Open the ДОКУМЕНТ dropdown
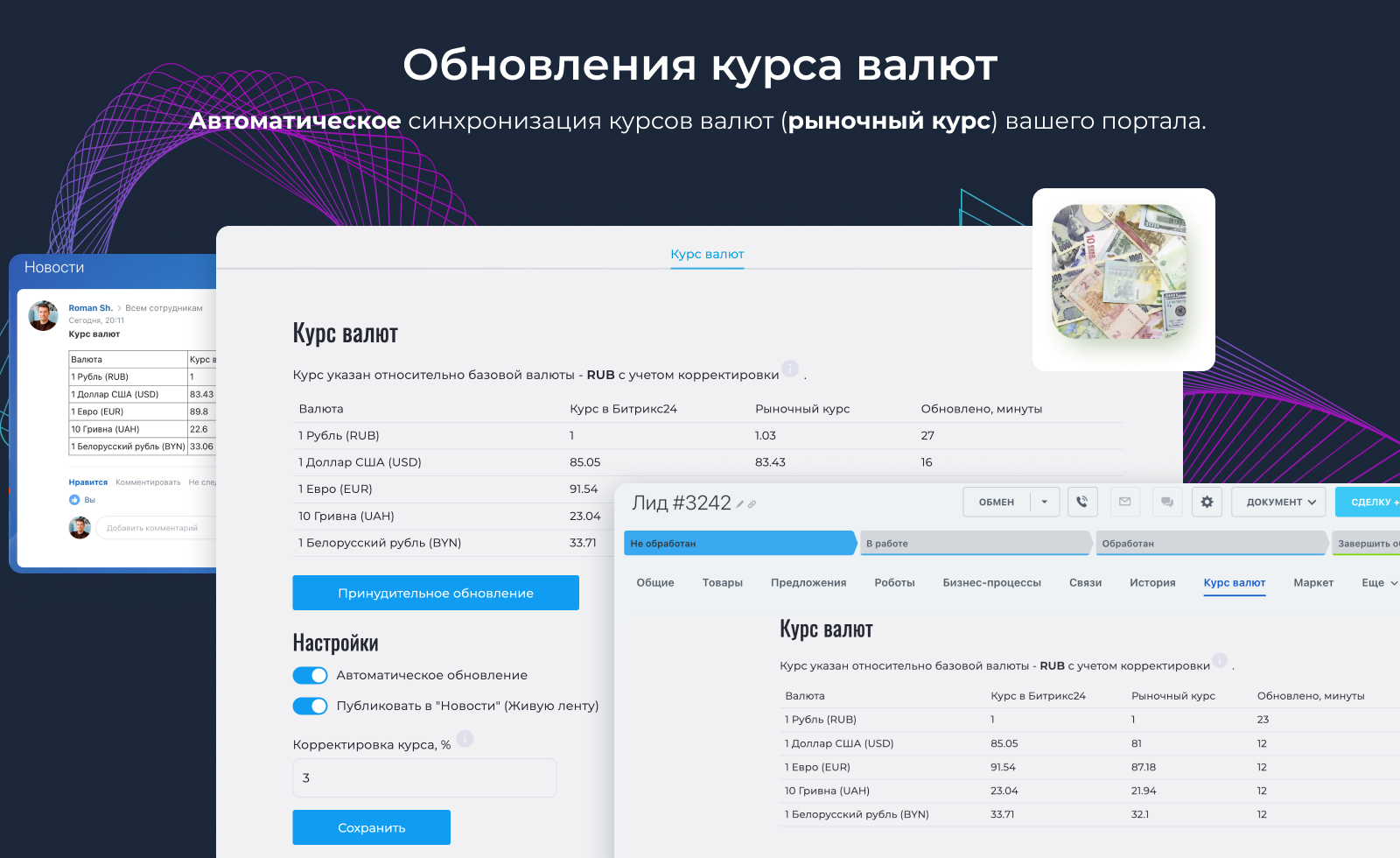This screenshot has height=858, width=1400. coord(1279,502)
